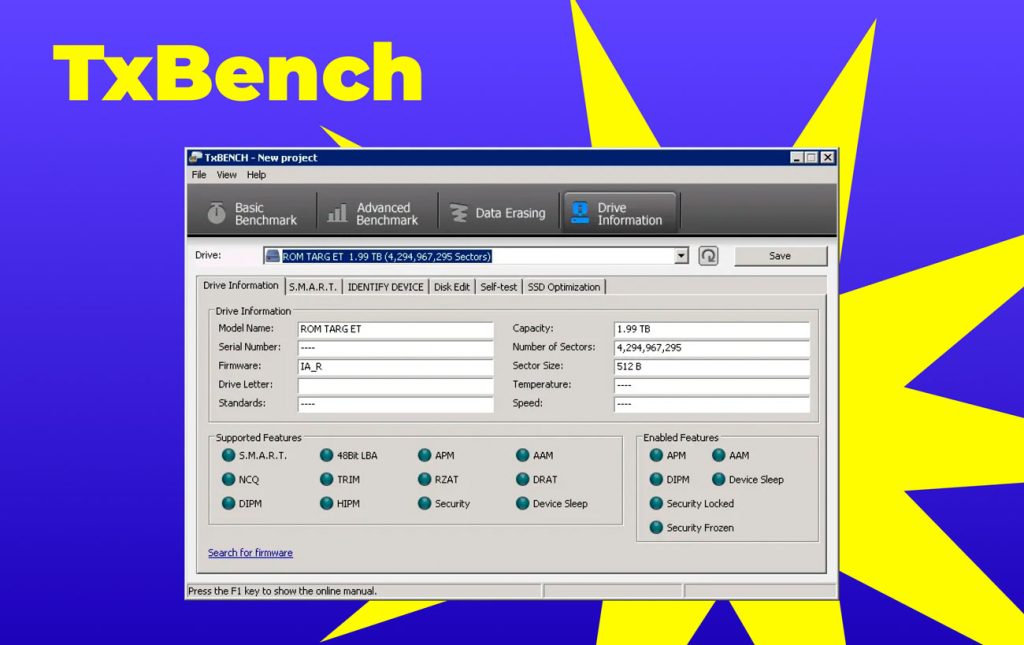Click the Standards field
This screenshot has width=1024, height=645.
(395, 404)
